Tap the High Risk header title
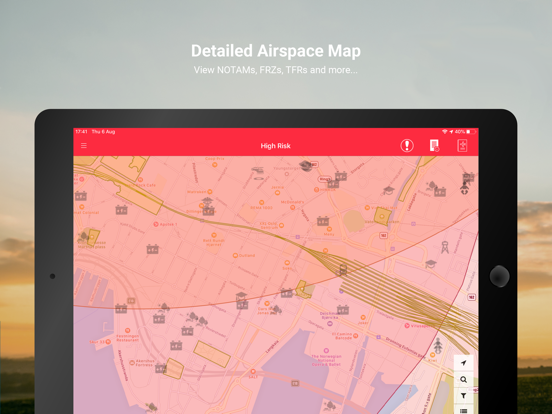This screenshot has width=552, height=414. [x=275, y=146]
